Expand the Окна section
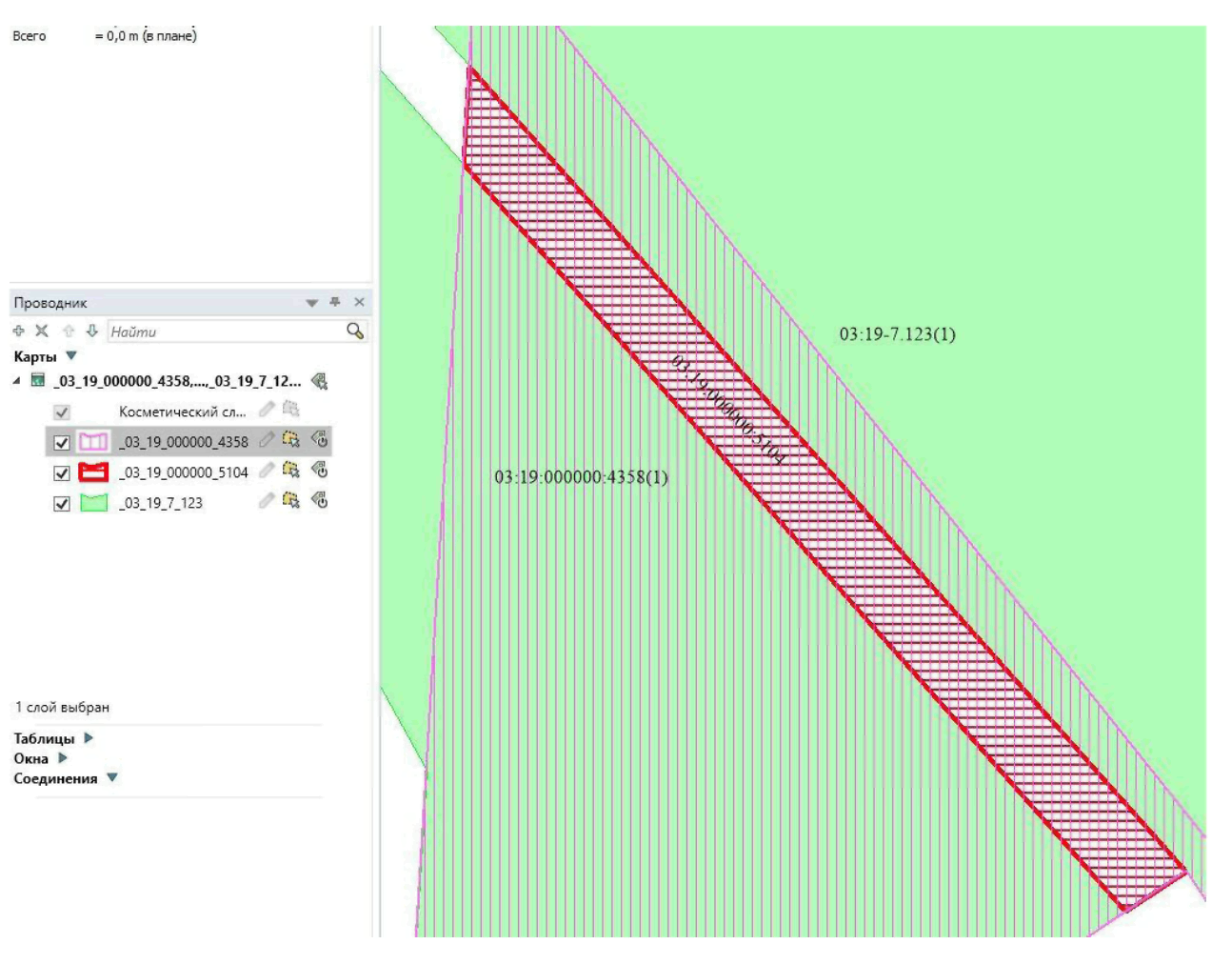The width and height of the screenshot is (1232, 964). pos(63,758)
